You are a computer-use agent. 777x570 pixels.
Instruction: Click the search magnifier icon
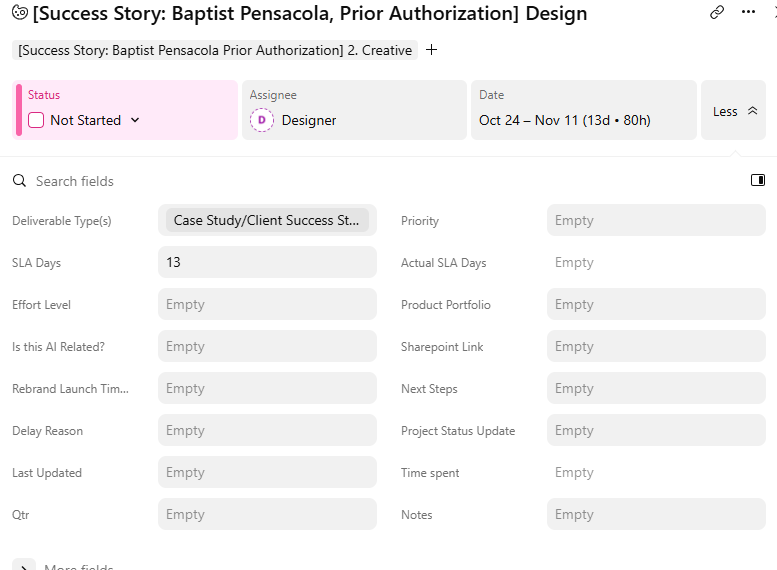click(x=19, y=181)
